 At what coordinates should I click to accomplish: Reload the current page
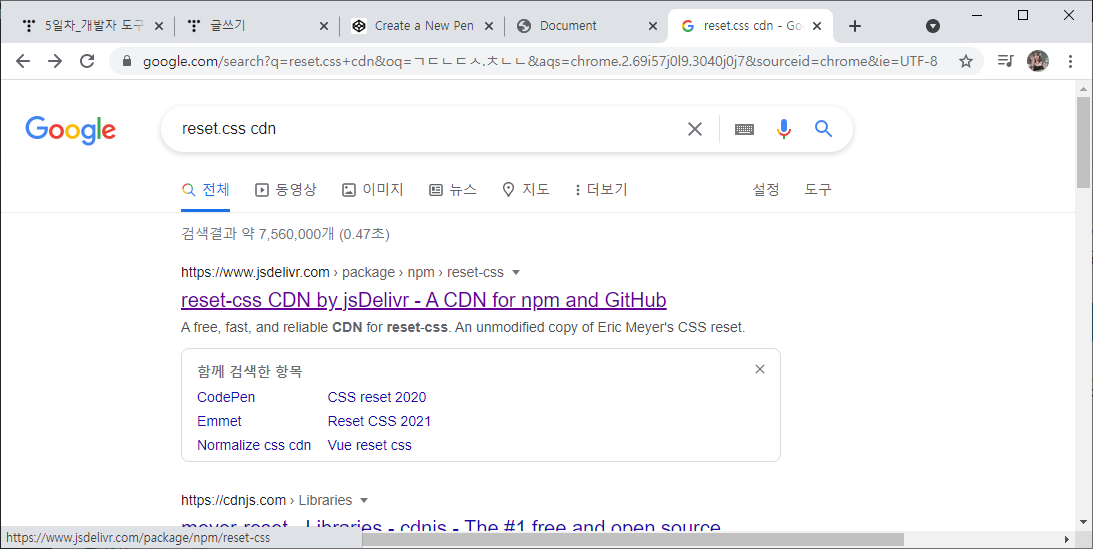(87, 61)
